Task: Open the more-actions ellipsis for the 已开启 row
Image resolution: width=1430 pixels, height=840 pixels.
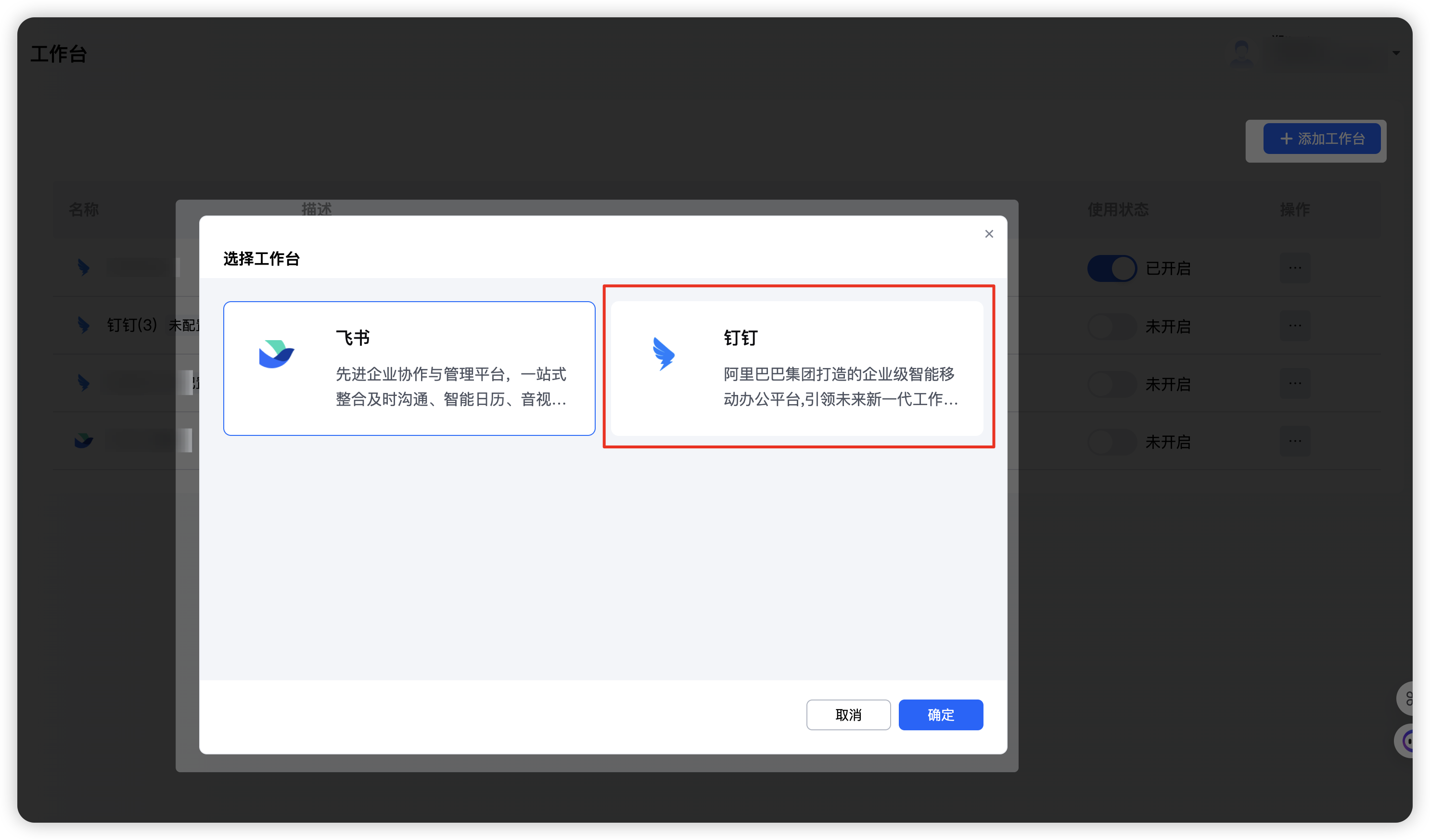Action: [1294, 267]
